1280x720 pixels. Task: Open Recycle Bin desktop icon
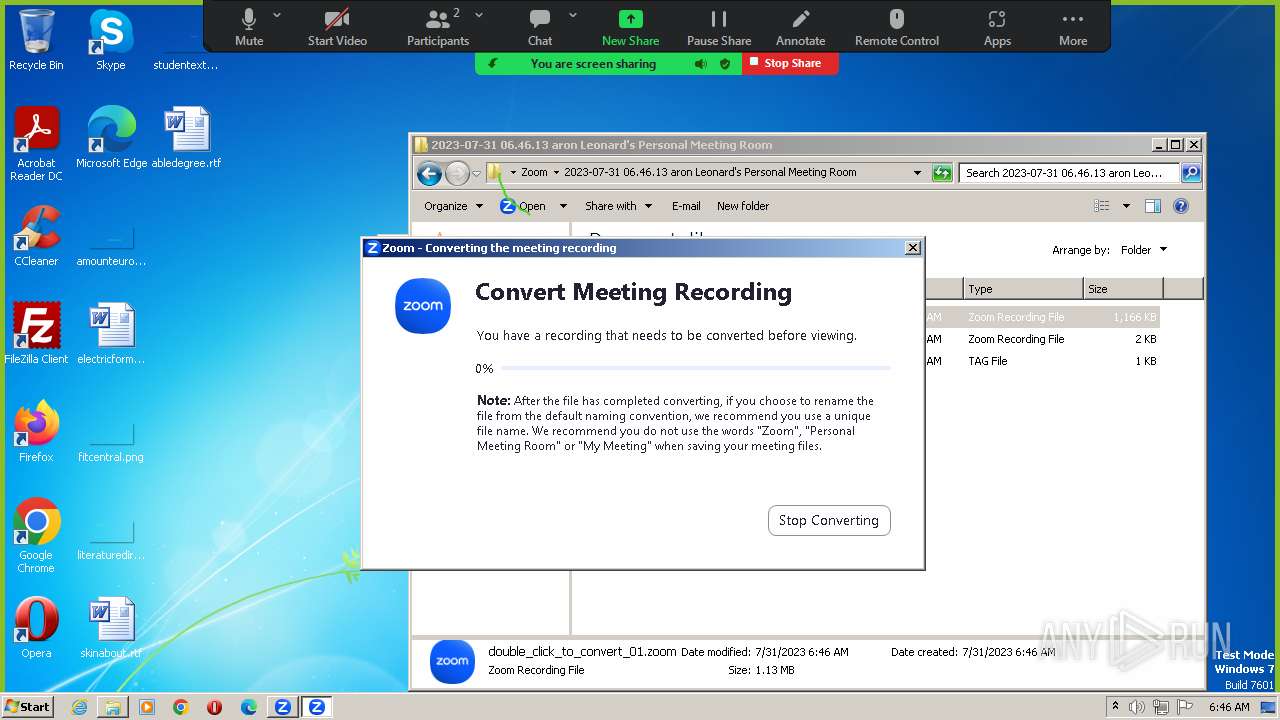tap(36, 40)
